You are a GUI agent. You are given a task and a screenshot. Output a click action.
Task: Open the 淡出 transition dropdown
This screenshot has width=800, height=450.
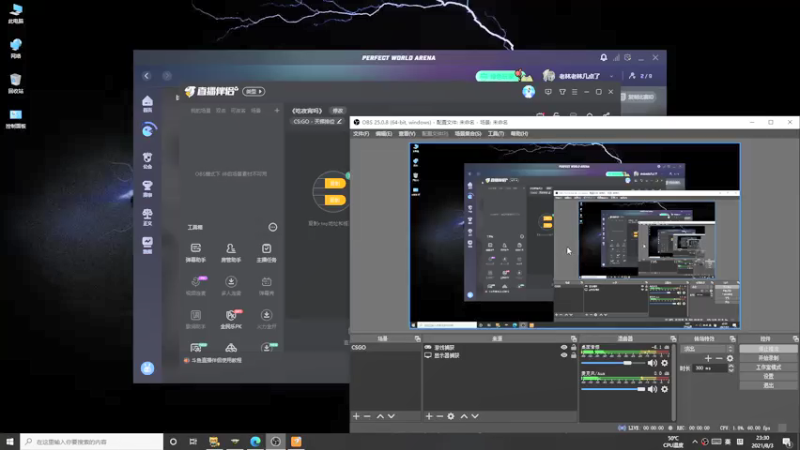707,349
